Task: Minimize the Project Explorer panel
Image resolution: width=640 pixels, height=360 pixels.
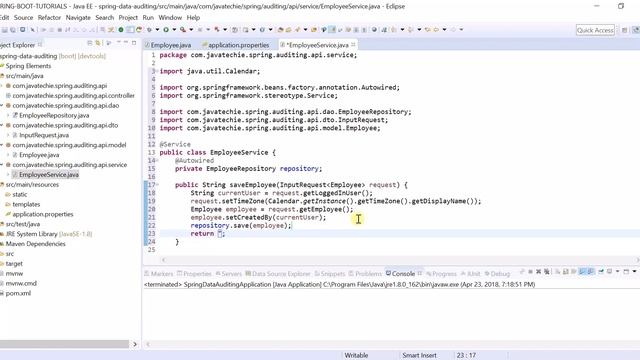Action: pos(126,42)
